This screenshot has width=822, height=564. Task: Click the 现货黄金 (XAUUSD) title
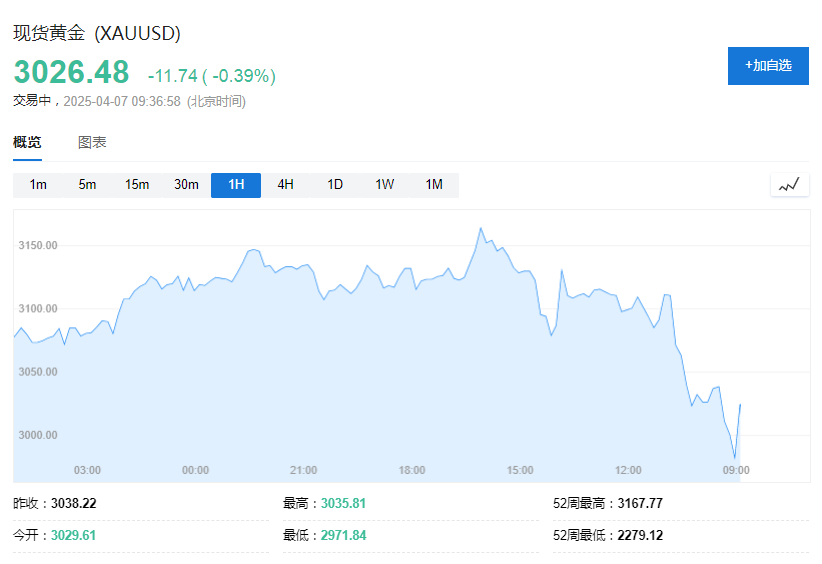[x=96, y=33]
